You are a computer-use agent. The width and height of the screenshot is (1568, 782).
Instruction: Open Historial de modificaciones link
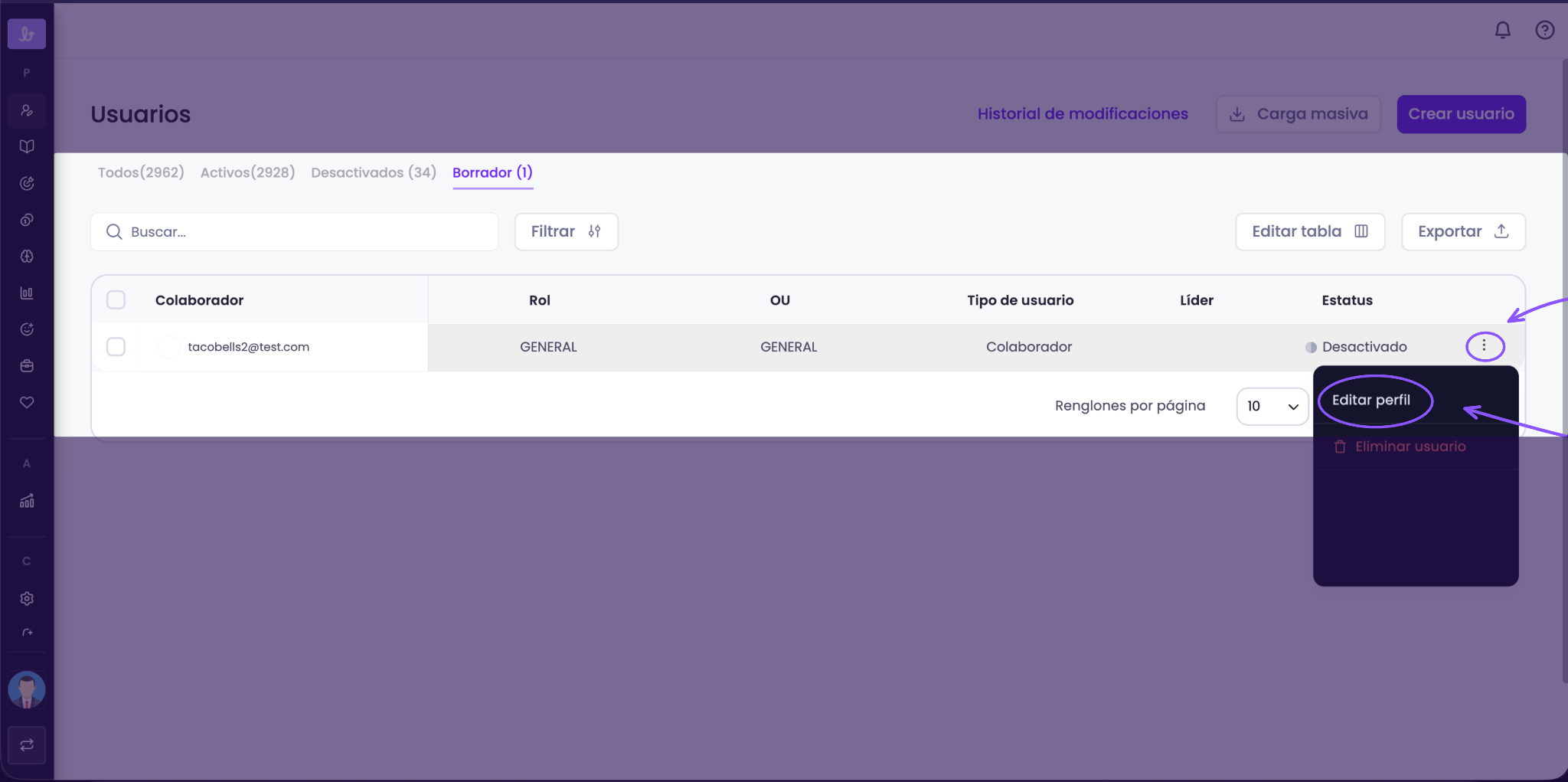click(1083, 114)
